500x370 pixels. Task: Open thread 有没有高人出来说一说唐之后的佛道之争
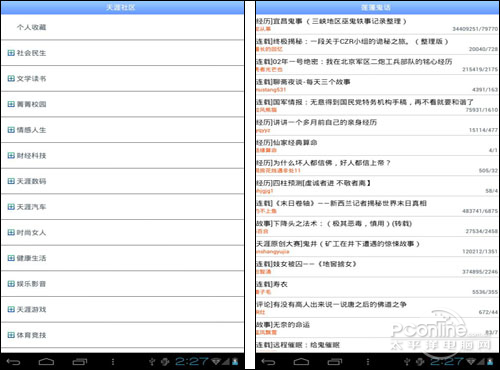pyautogui.click(x=377, y=308)
